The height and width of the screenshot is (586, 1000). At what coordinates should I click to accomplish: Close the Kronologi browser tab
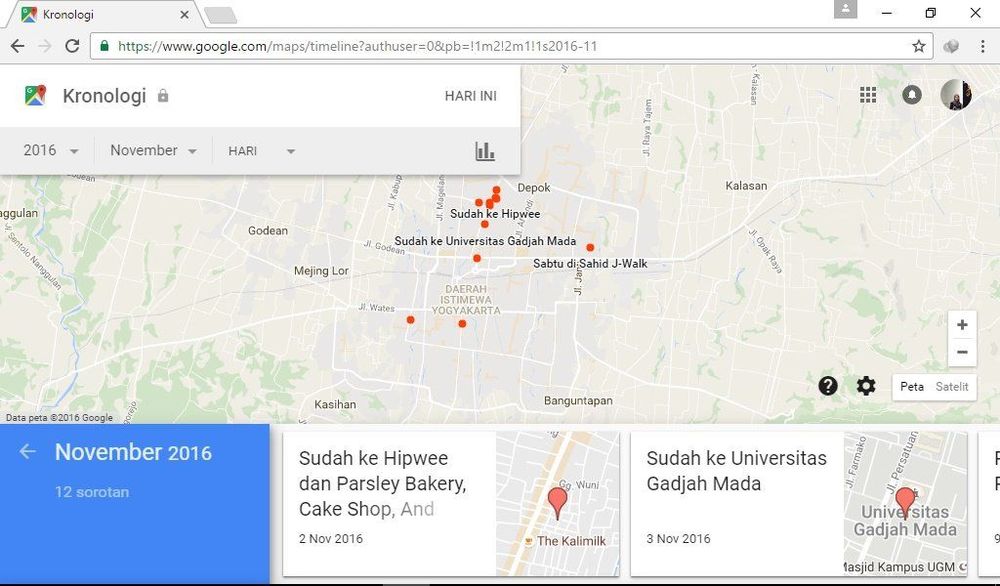pyautogui.click(x=184, y=14)
